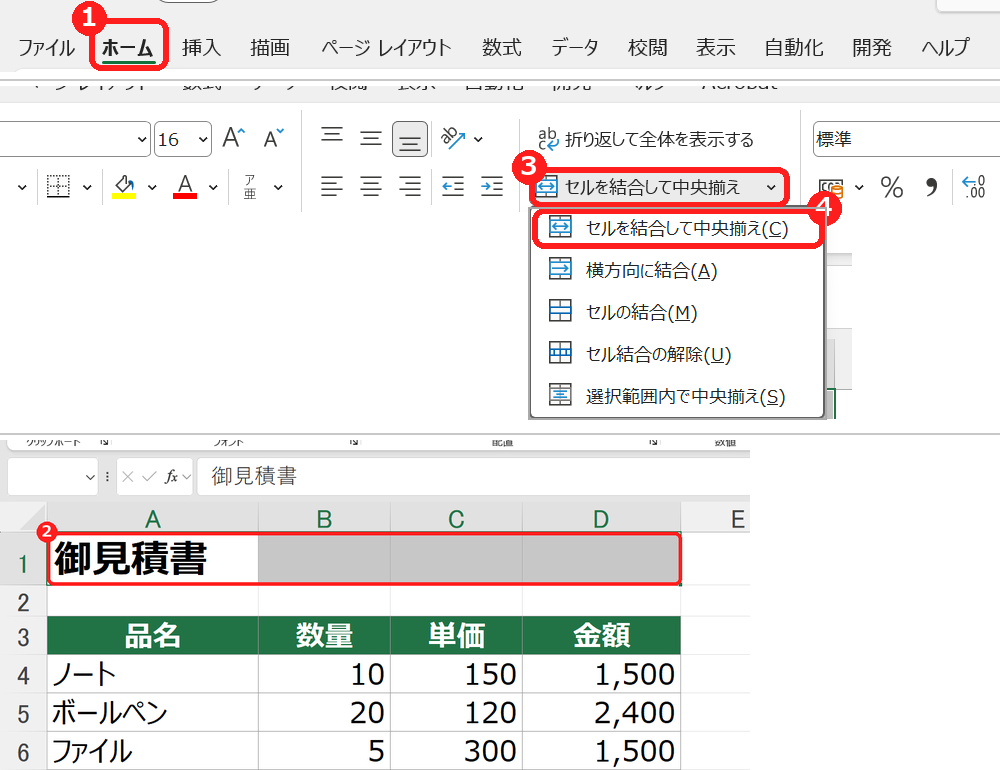Select the cell with value 2,400
Viewport: 1000px width, 770px height.
[601, 712]
